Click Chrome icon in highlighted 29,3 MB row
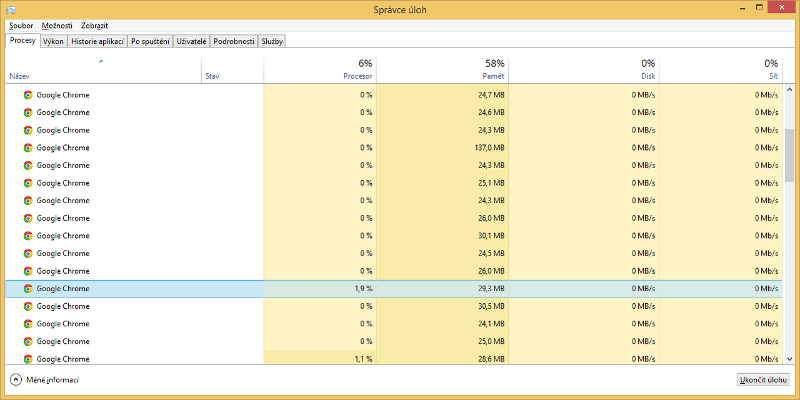Viewport: 800px width, 400px height. click(28, 289)
